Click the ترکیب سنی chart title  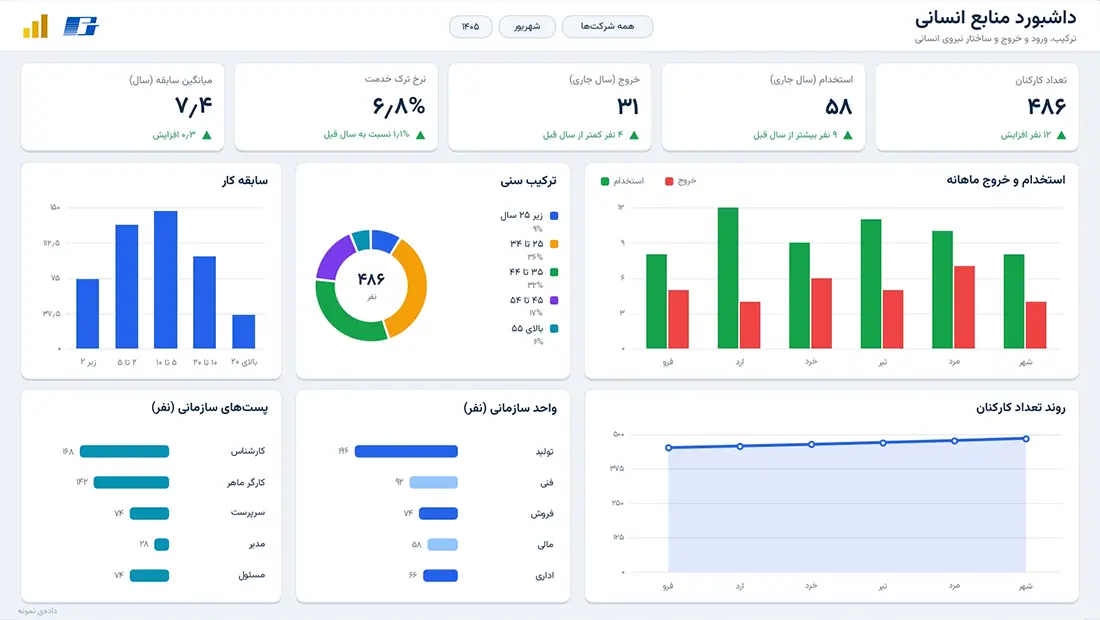(528, 181)
